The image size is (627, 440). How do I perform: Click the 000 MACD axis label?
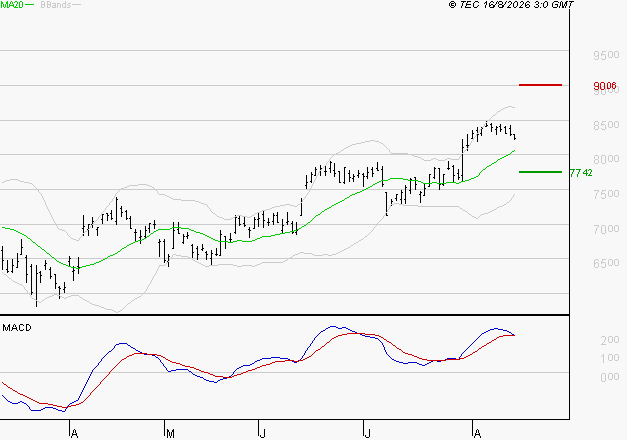(610, 377)
